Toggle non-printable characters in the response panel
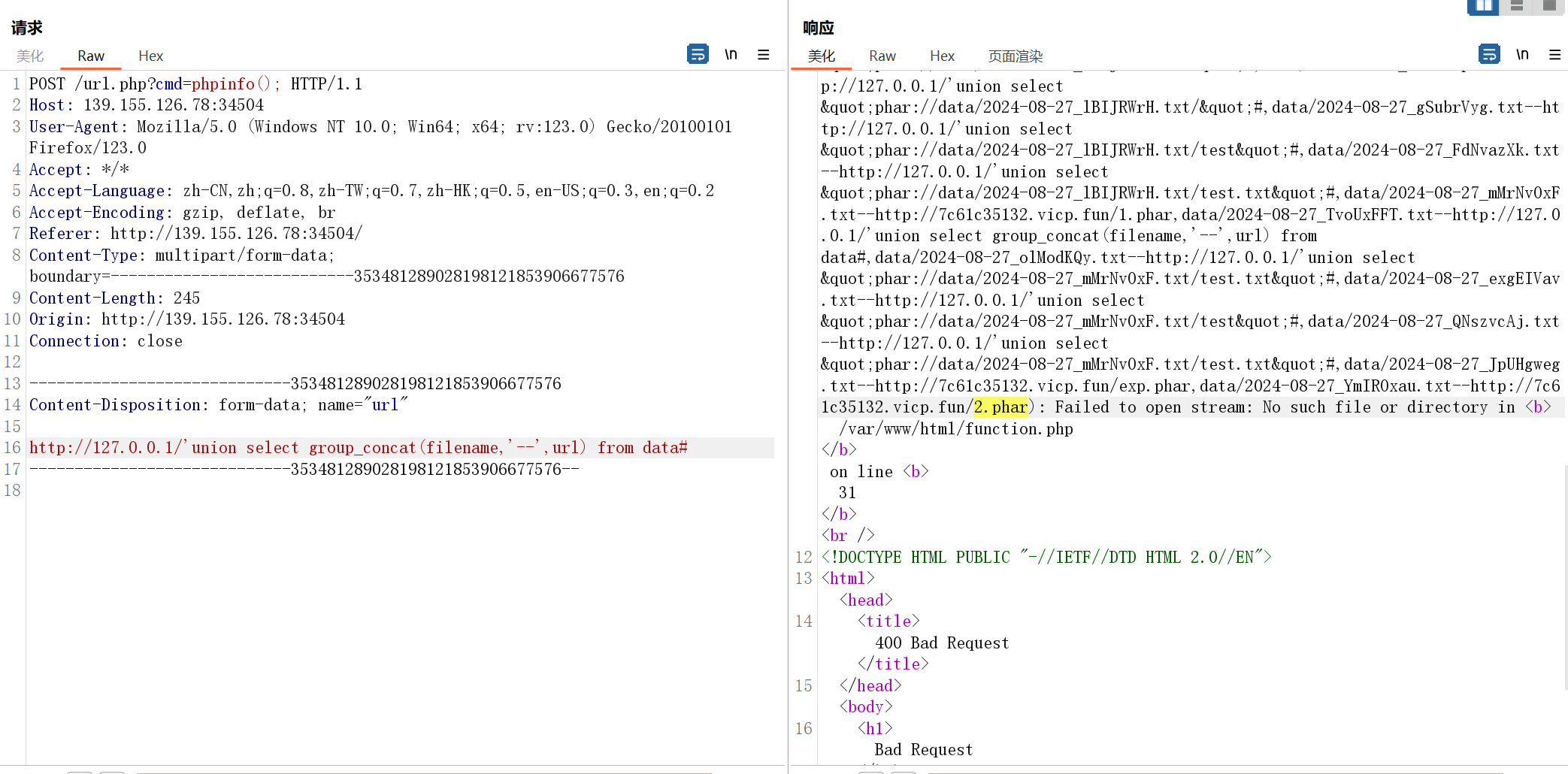 pos(1522,54)
